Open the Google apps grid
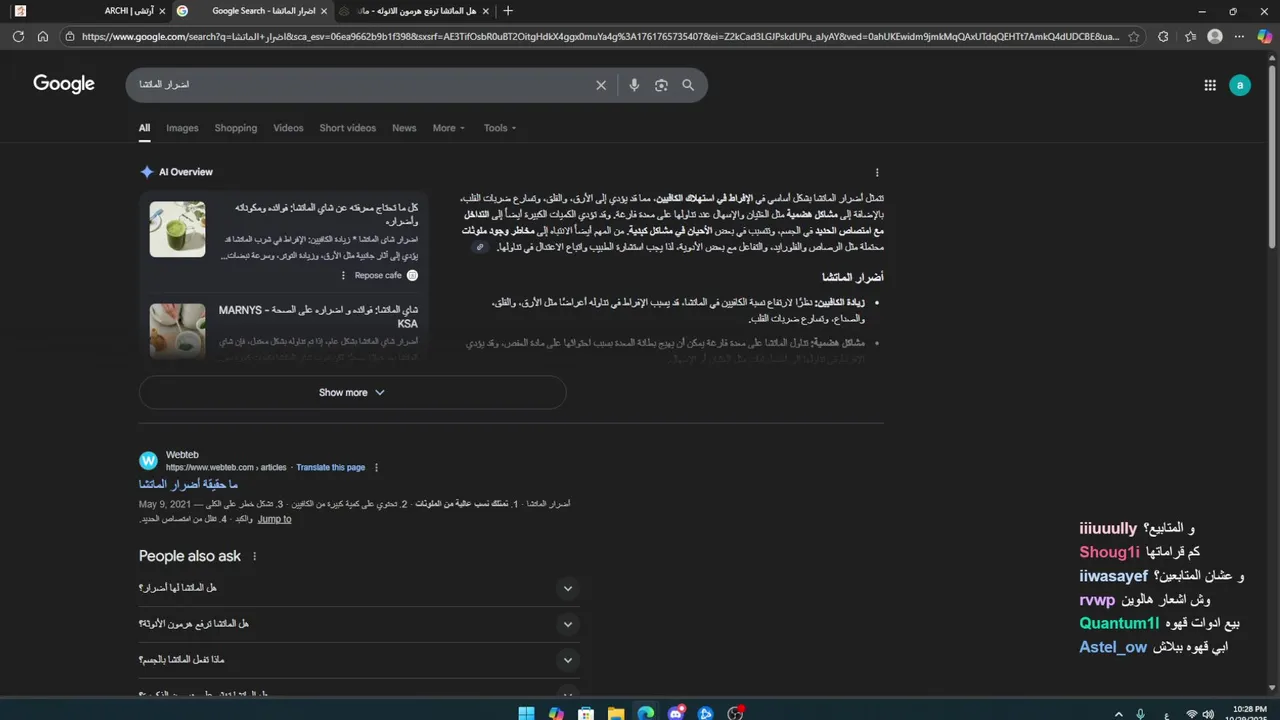1280x720 pixels. point(1210,85)
